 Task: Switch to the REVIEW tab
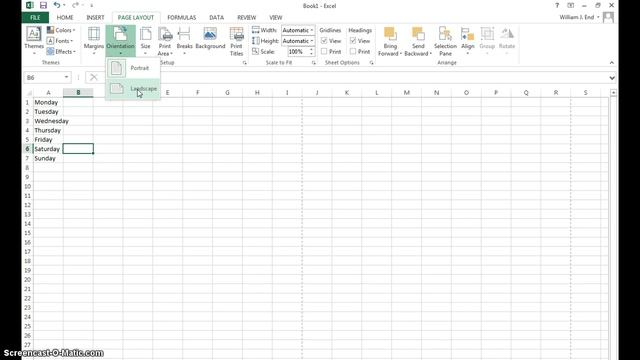pyautogui.click(x=247, y=18)
